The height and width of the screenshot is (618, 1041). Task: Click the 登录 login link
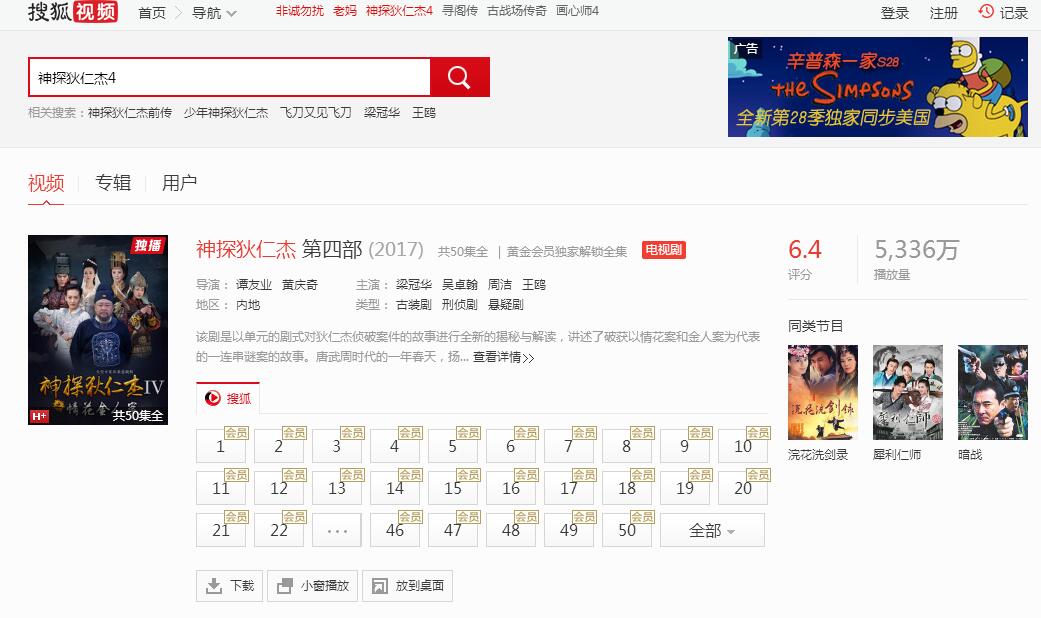click(x=895, y=13)
